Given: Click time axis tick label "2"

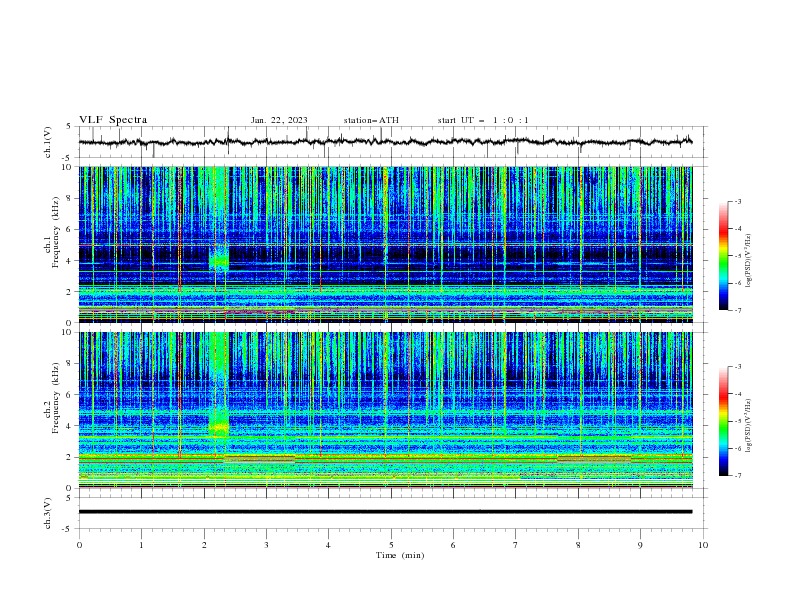Looking at the screenshot, I should [204, 545].
